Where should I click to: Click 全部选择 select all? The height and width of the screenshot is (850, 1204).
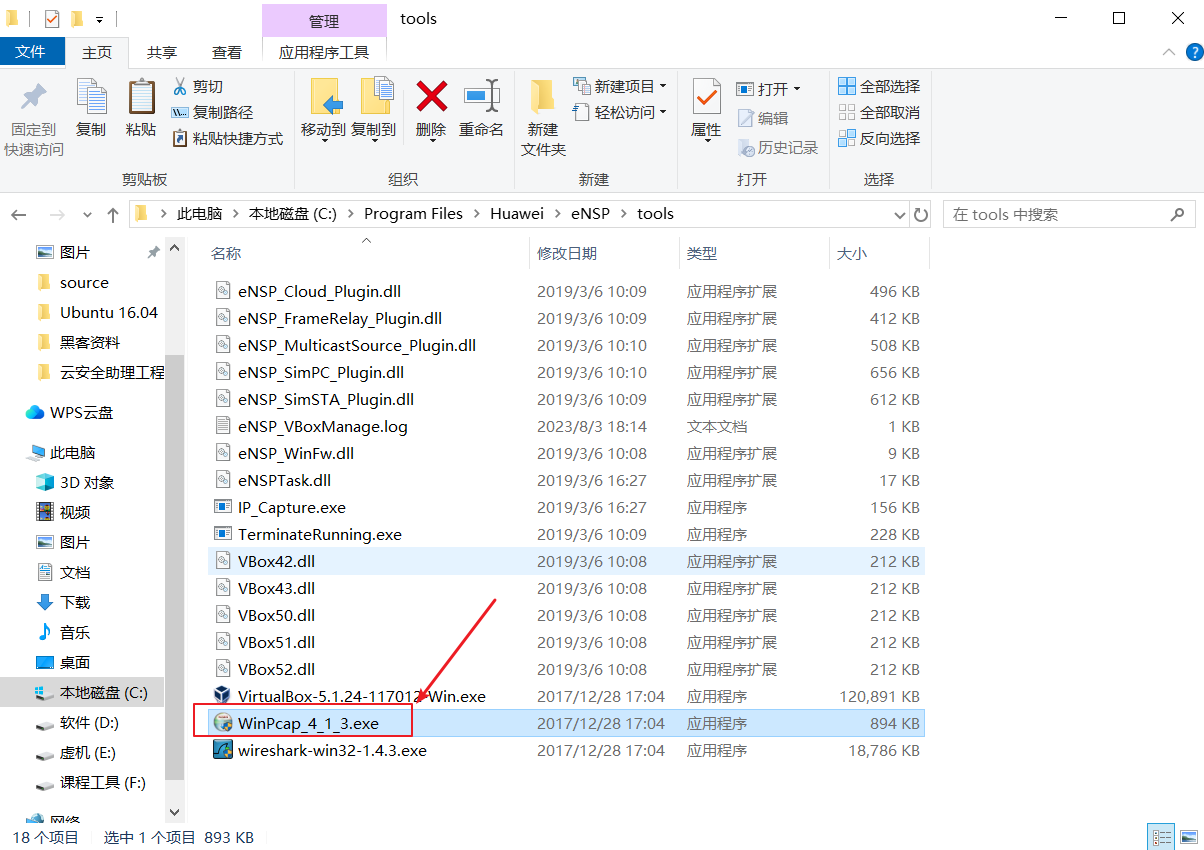(879, 86)
